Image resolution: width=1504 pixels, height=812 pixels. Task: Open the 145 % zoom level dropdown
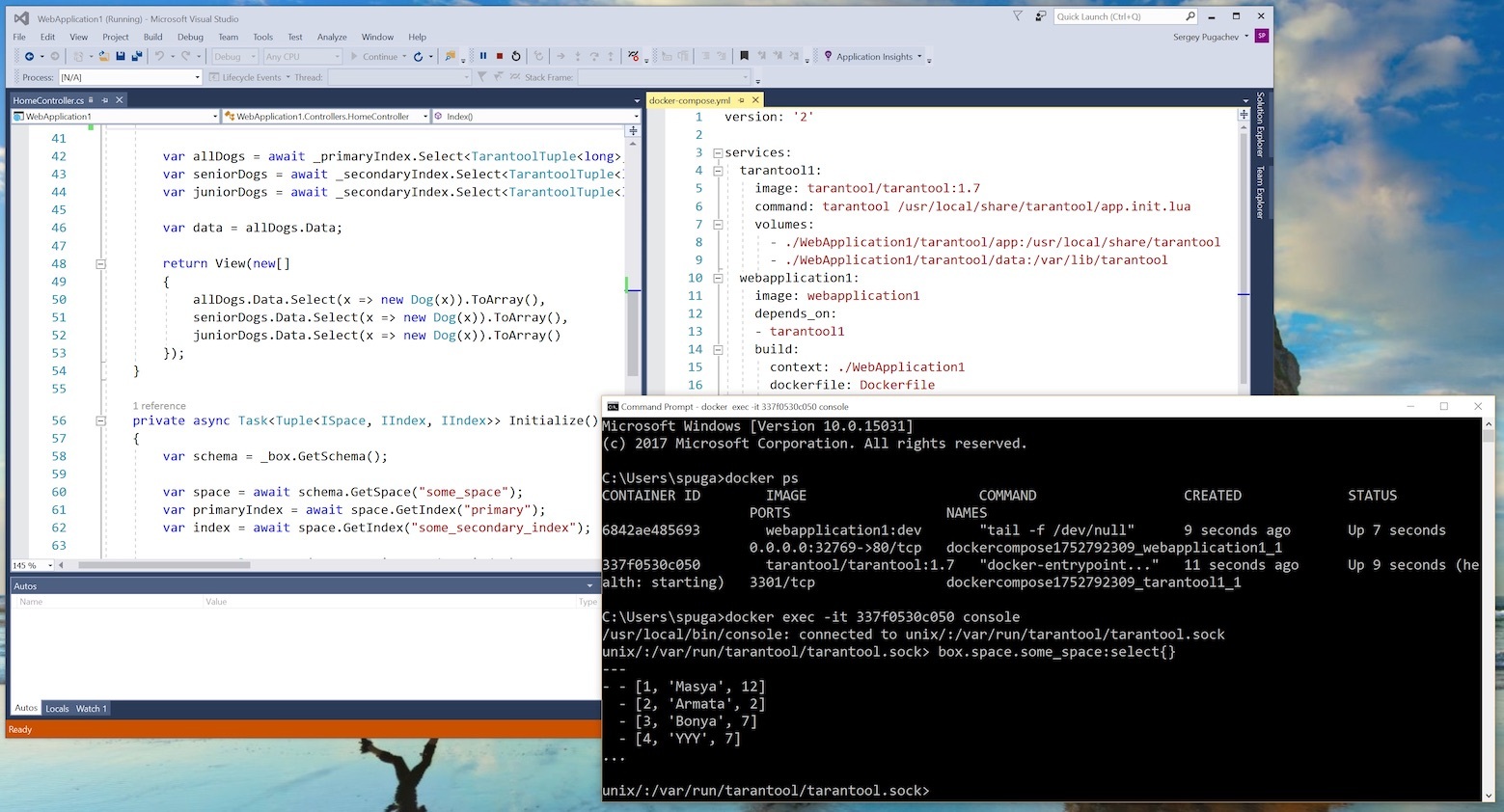(x=48, y=565)
